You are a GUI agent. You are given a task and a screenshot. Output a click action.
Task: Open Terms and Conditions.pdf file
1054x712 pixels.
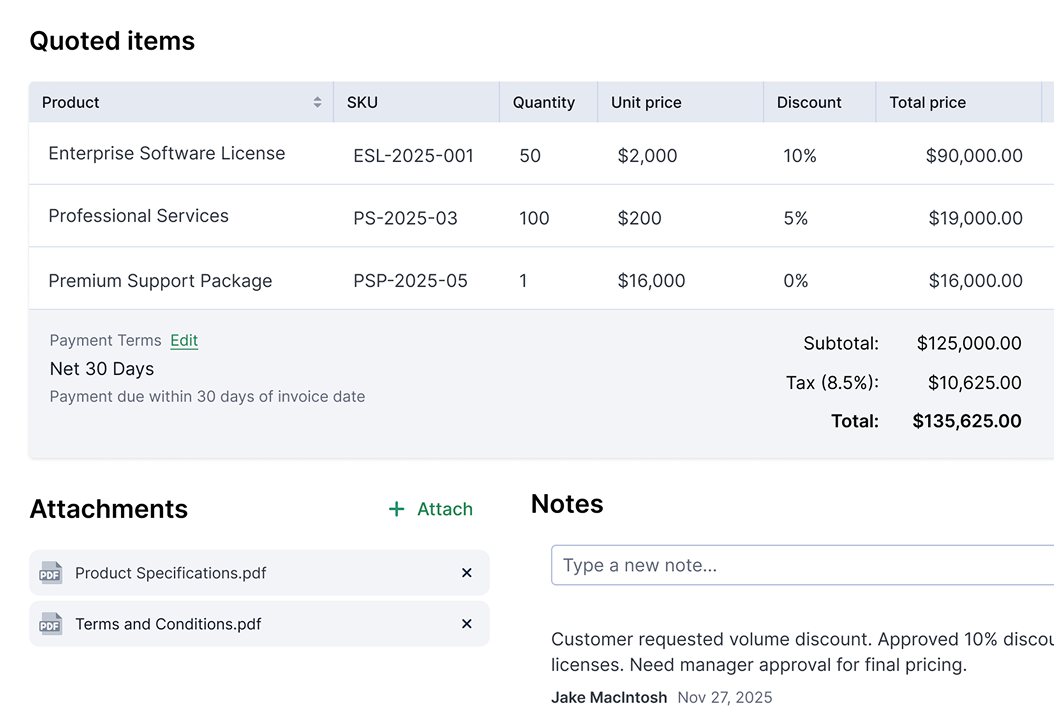(168, 624)
